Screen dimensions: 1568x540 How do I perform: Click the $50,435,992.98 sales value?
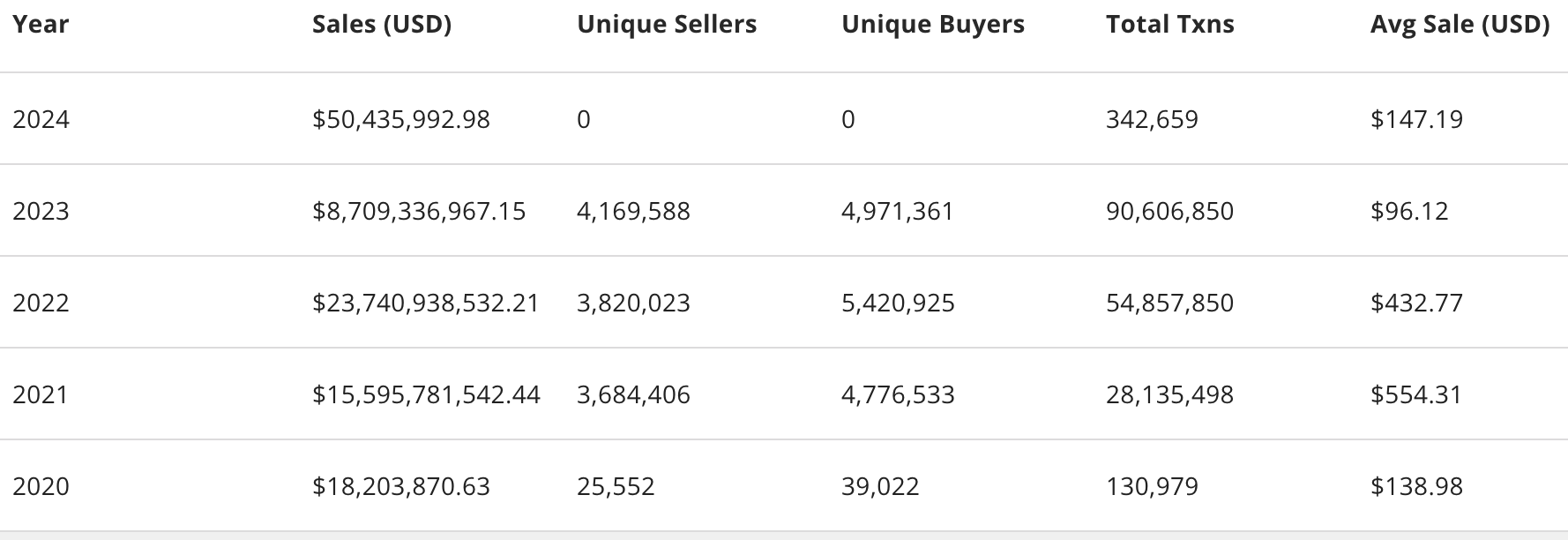pos(401,119)
